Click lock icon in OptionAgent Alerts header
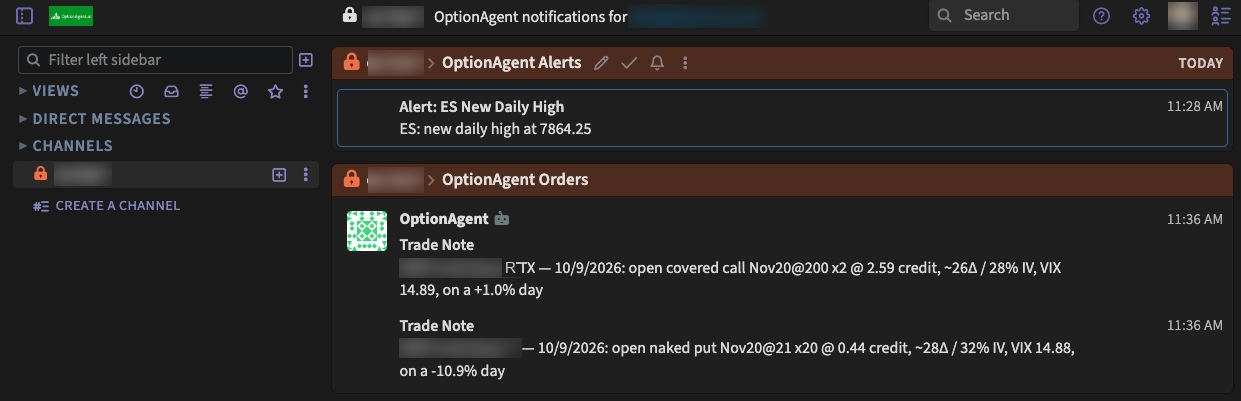Image resolution: width=1241 pixels, height=401 pixels. coord(351,62)
